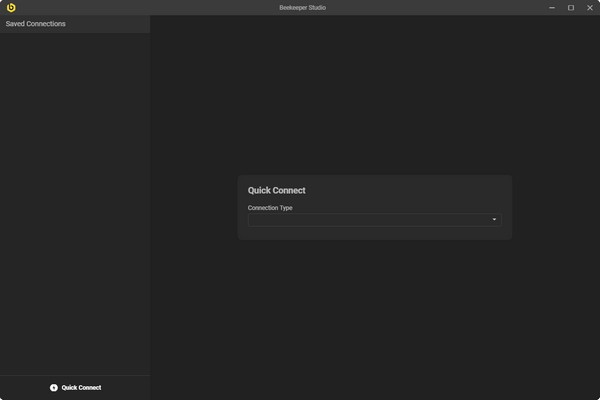Close the Beekeeper Studio window
The width and height of the screenshot is (600, 400).
[x=589, y=7]
